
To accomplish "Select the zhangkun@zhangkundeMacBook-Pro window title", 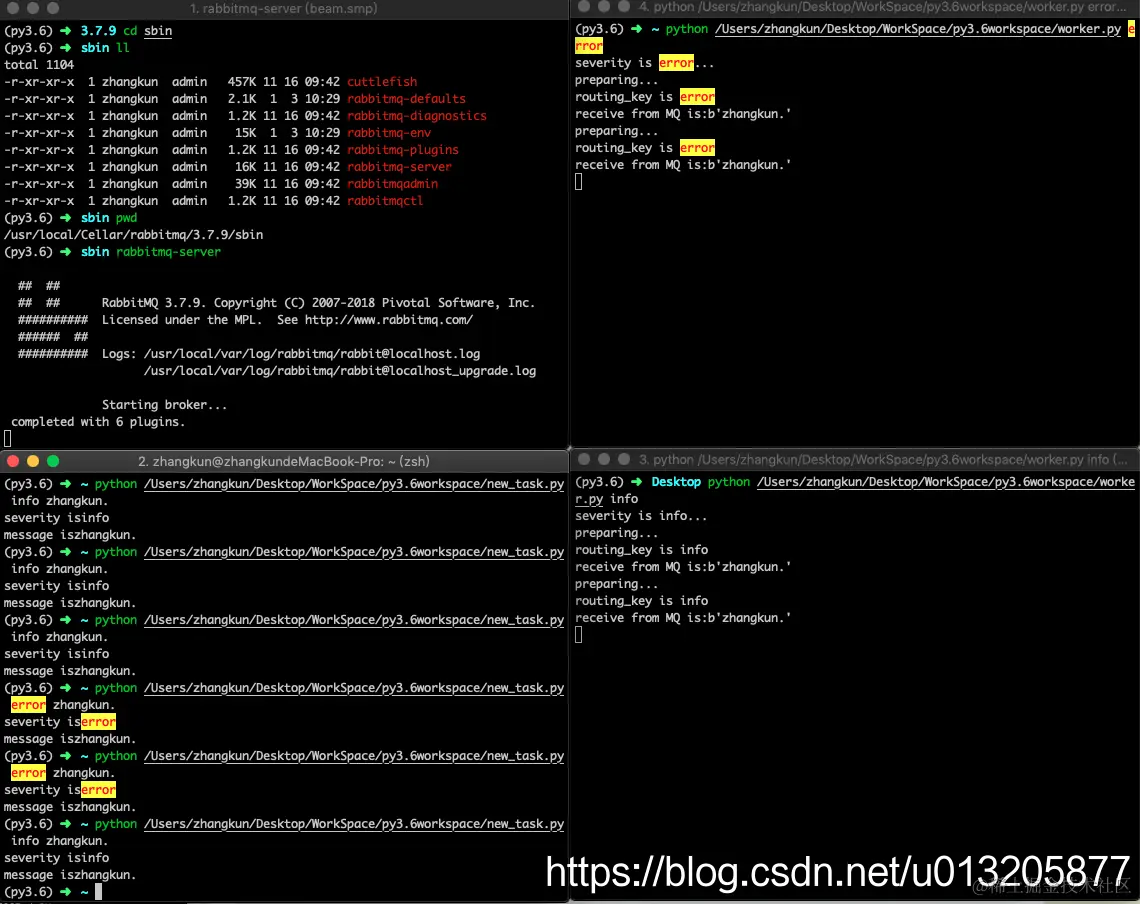I will tap(284, 461).
